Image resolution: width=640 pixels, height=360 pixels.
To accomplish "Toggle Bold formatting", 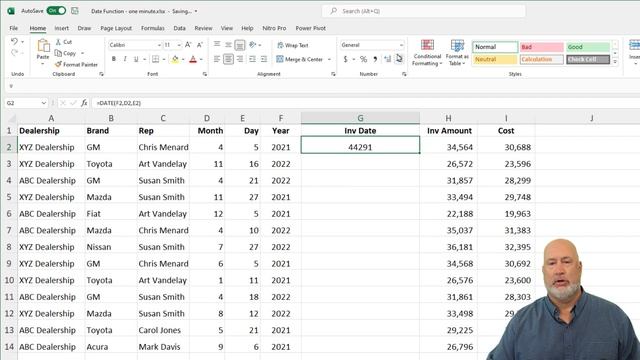I will [x=114, y=59].
